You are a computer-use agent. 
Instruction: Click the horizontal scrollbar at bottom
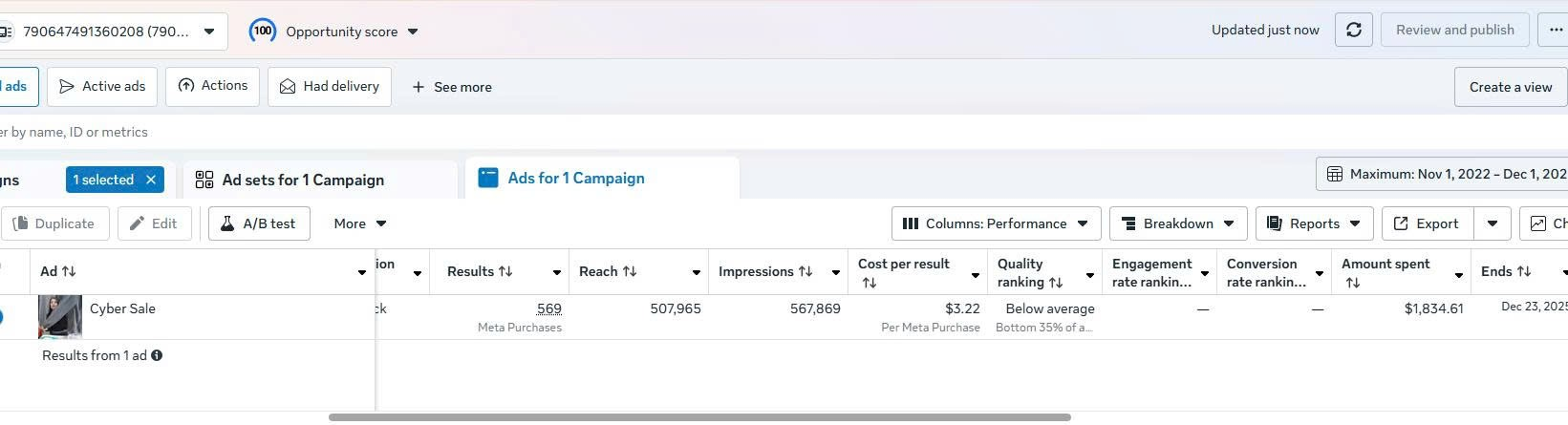(699, 417)
